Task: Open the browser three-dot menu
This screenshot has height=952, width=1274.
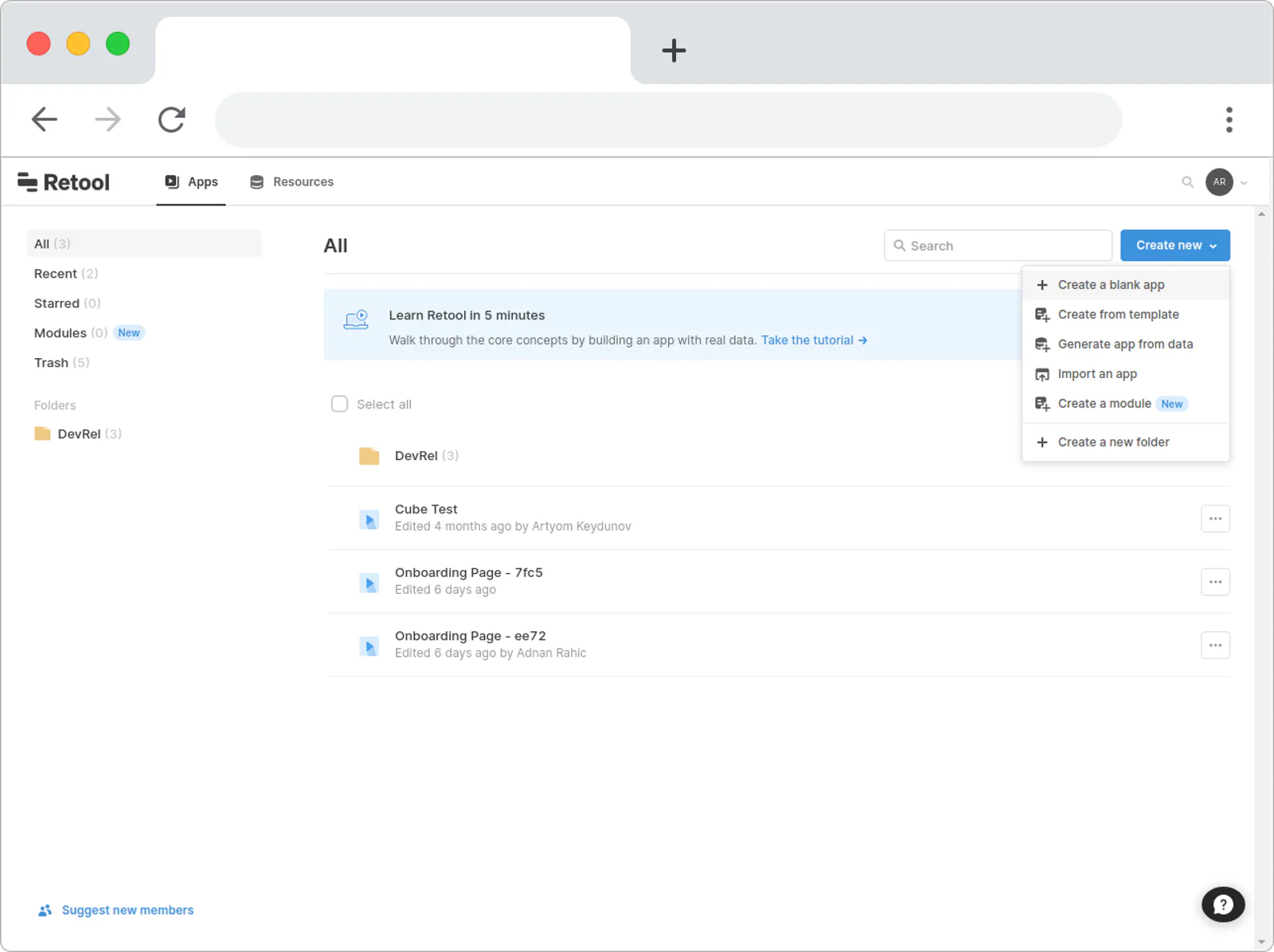Action: pos(1229,119)
